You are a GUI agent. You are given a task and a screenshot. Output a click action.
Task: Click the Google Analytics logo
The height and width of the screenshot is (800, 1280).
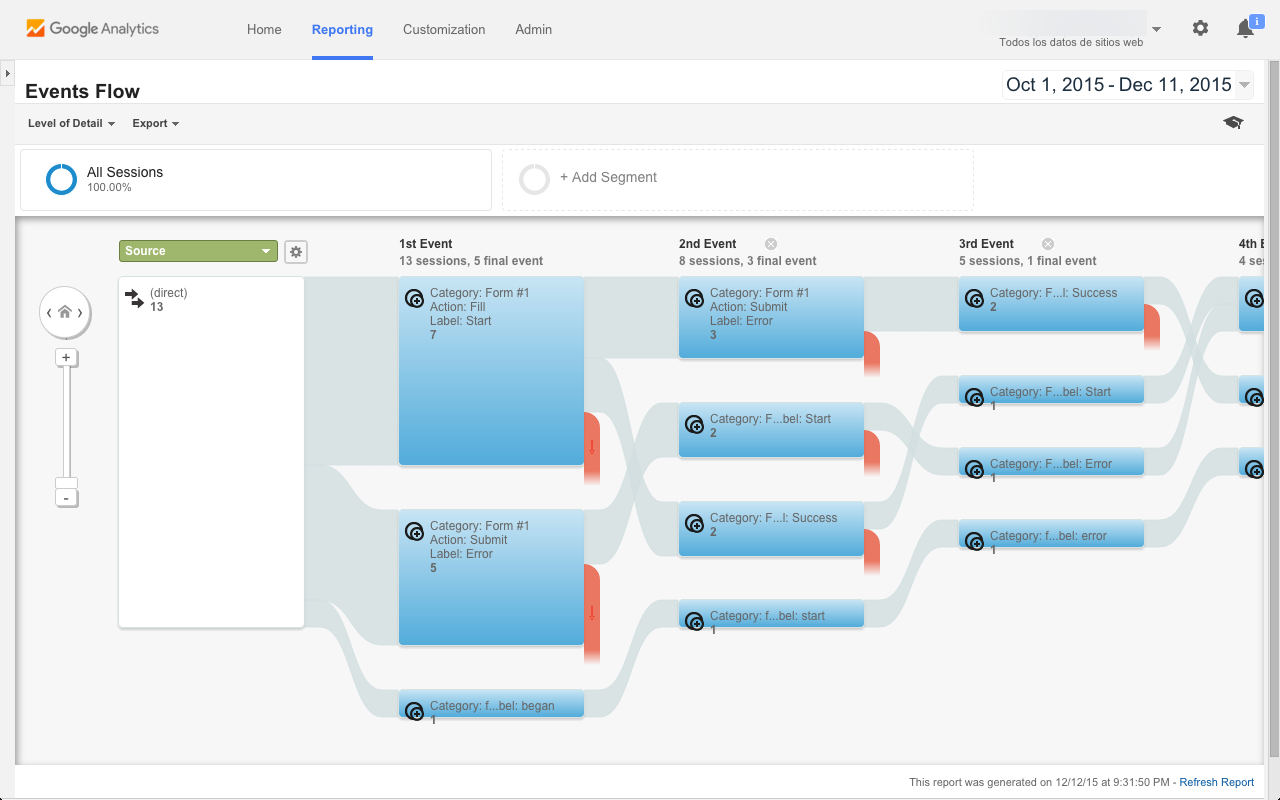(92, 28)
